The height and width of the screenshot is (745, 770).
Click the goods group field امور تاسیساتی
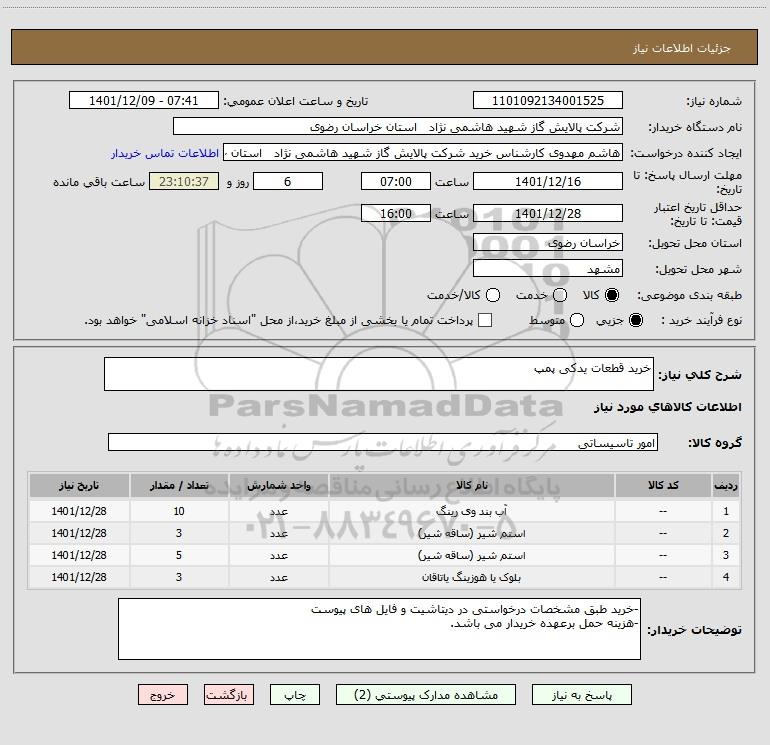tap(383, 442)
